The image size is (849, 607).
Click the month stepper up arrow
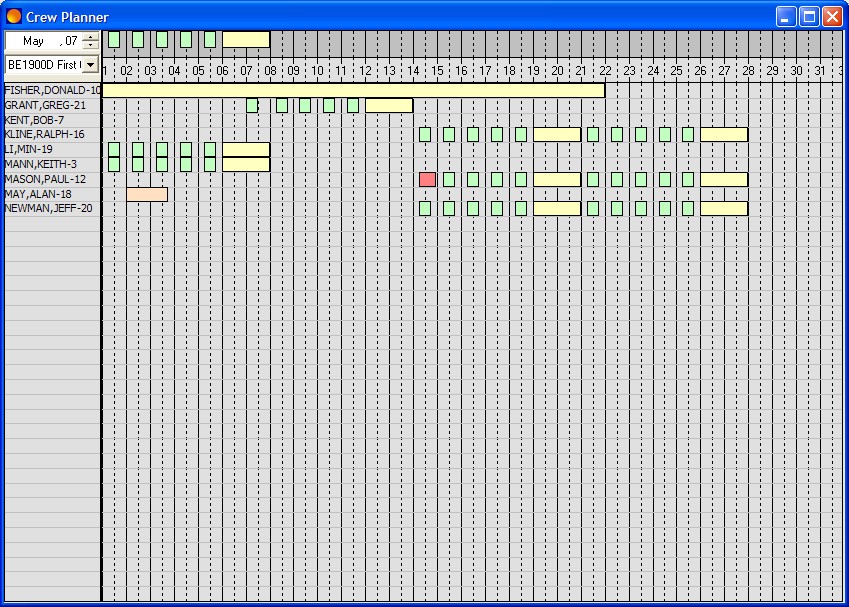[x=91, y=36]
